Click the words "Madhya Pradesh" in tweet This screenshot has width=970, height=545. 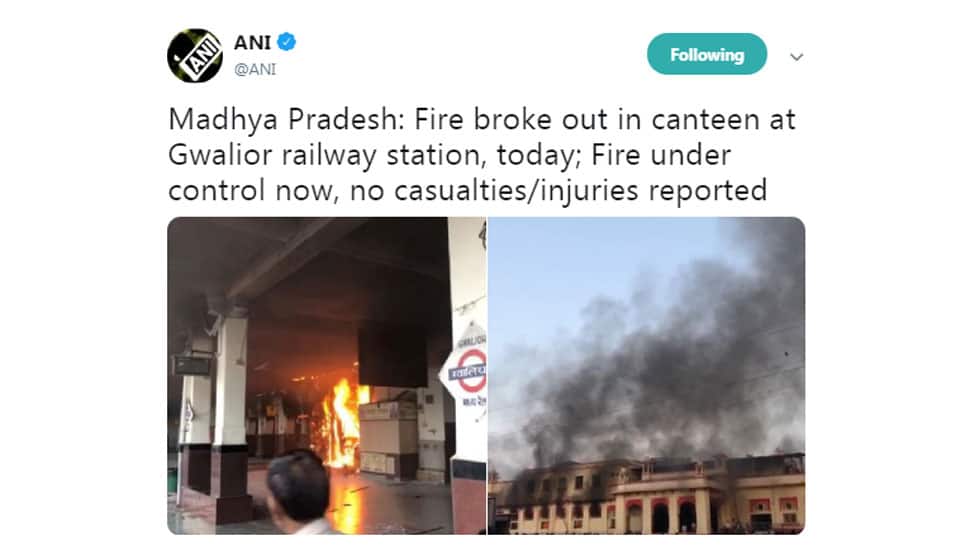pyautogui.click(x=286, y=120)
